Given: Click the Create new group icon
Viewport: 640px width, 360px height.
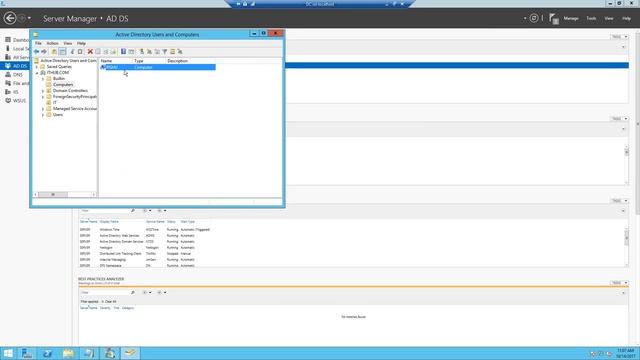Looking at the screenshot, I should [149, 51].
